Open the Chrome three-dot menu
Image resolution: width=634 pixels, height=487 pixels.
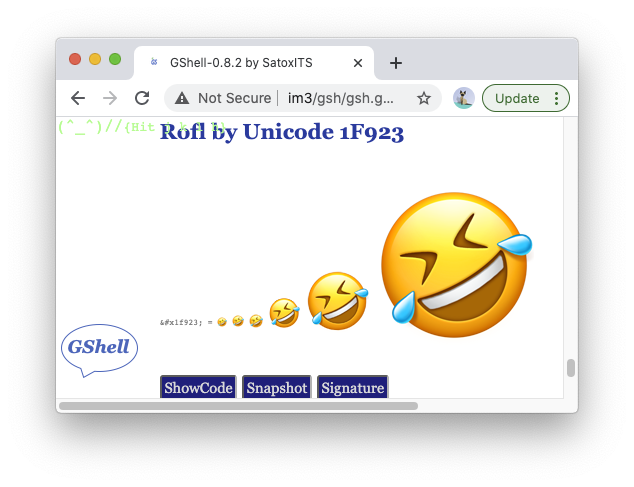pyautogui.click(x=557, y=98)
